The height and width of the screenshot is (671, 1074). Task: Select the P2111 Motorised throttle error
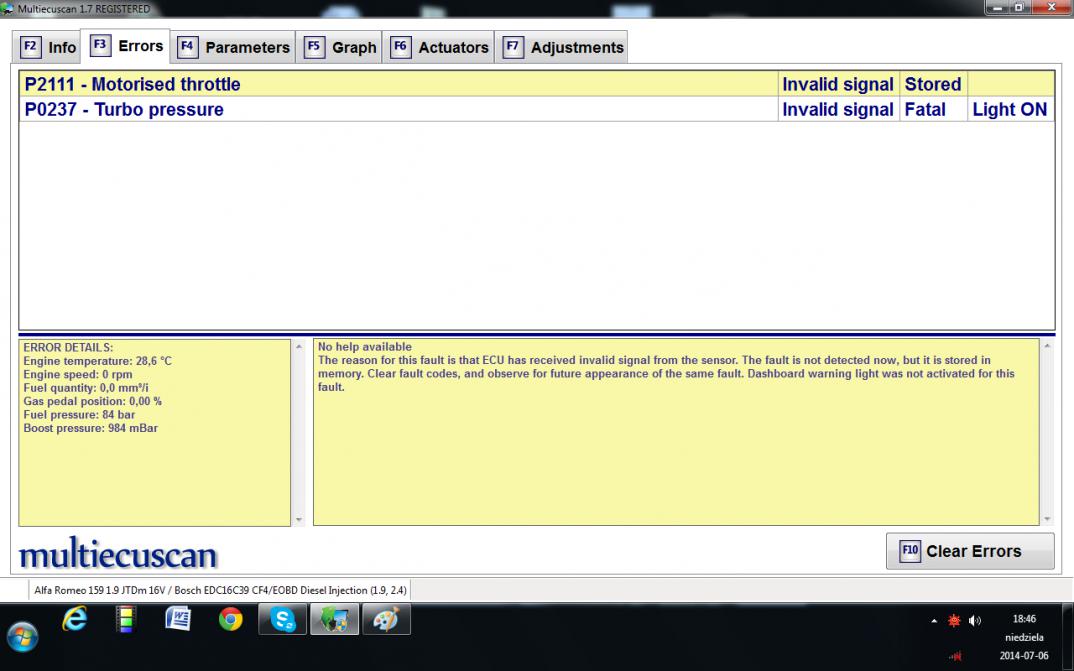[537, 84]
